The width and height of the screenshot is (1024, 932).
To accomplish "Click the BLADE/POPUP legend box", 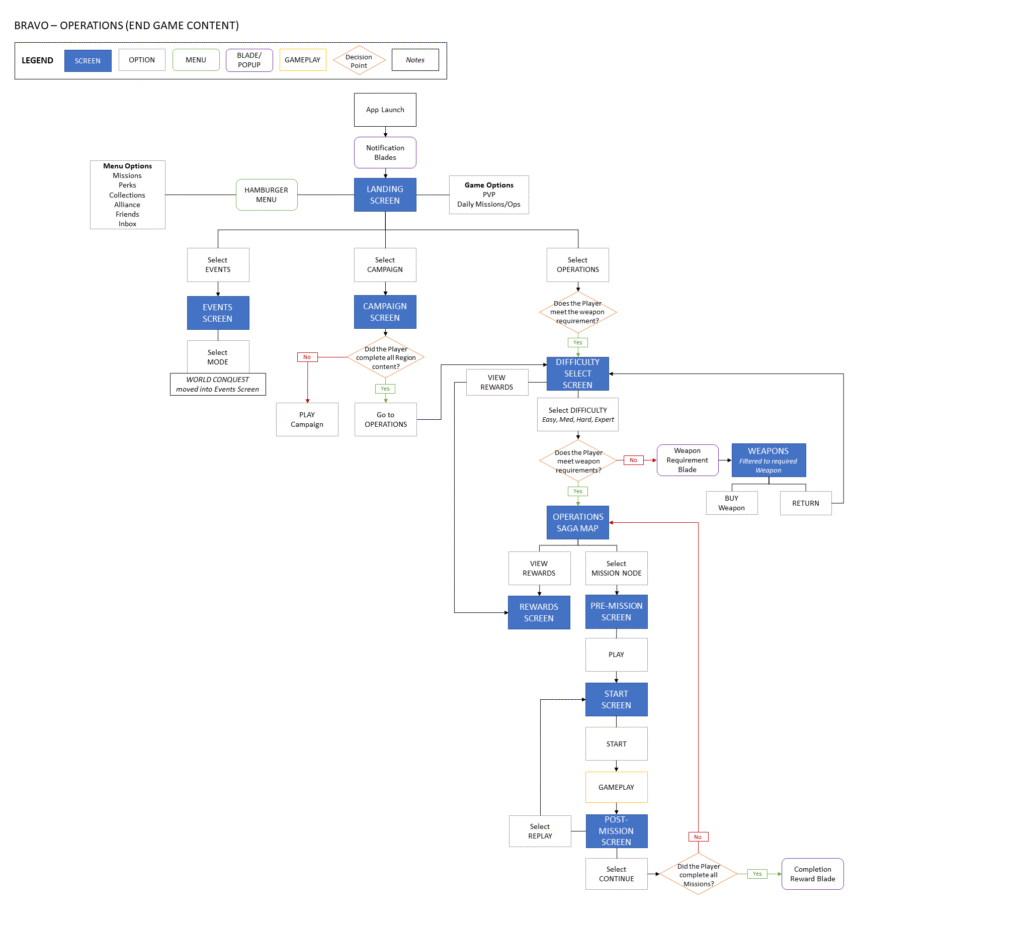I will (x=249, y=60).
